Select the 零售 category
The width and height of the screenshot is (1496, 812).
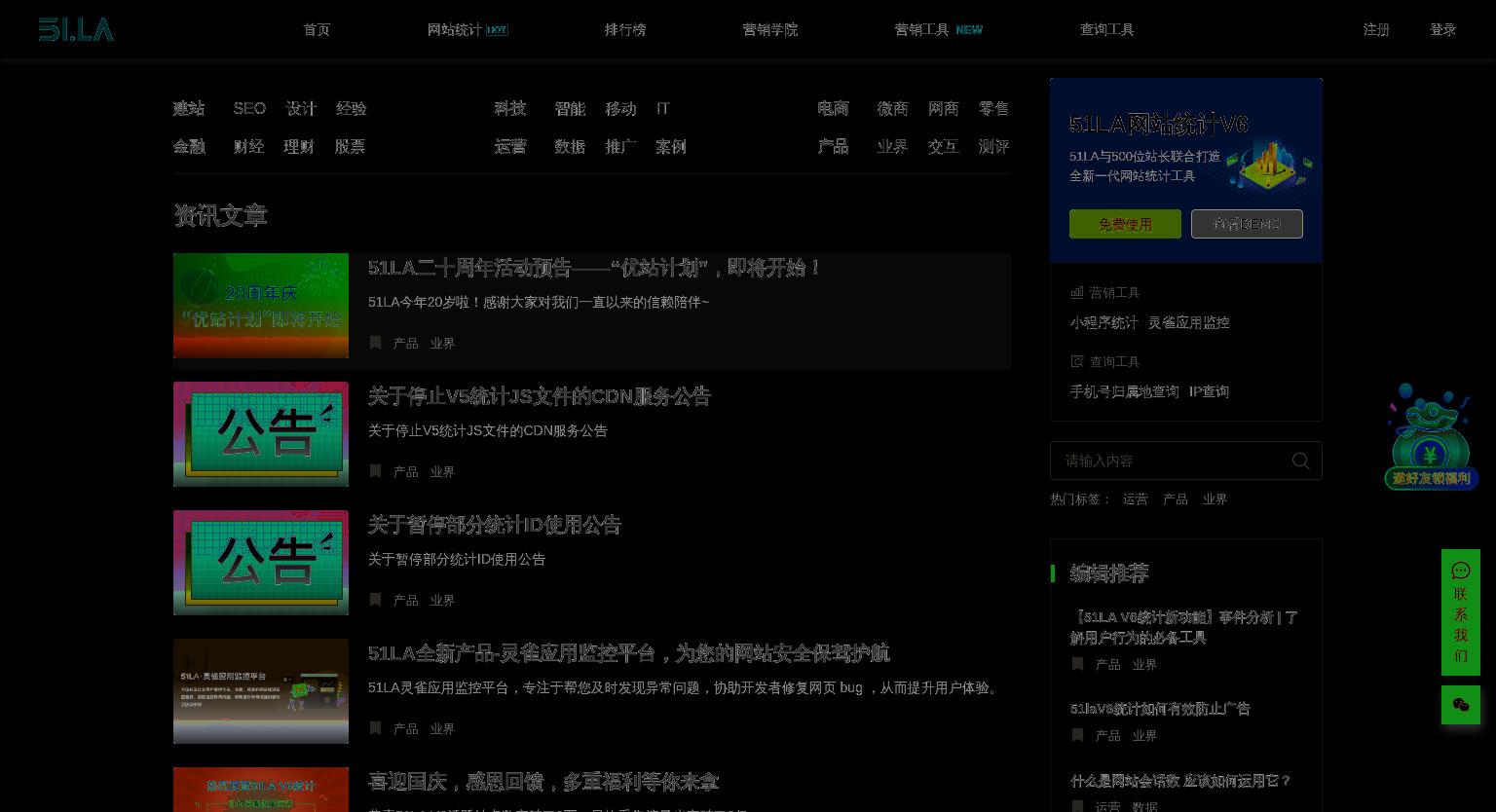[993, 108]
